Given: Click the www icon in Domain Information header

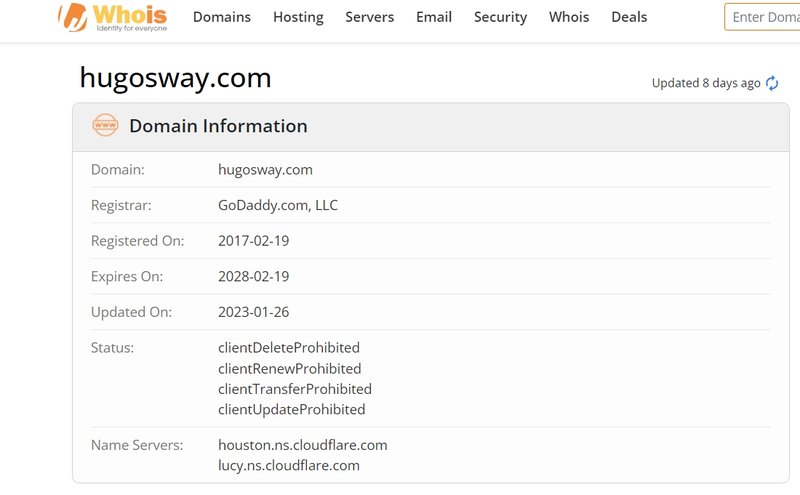Looking at the screenshot, I should (105, 126).
